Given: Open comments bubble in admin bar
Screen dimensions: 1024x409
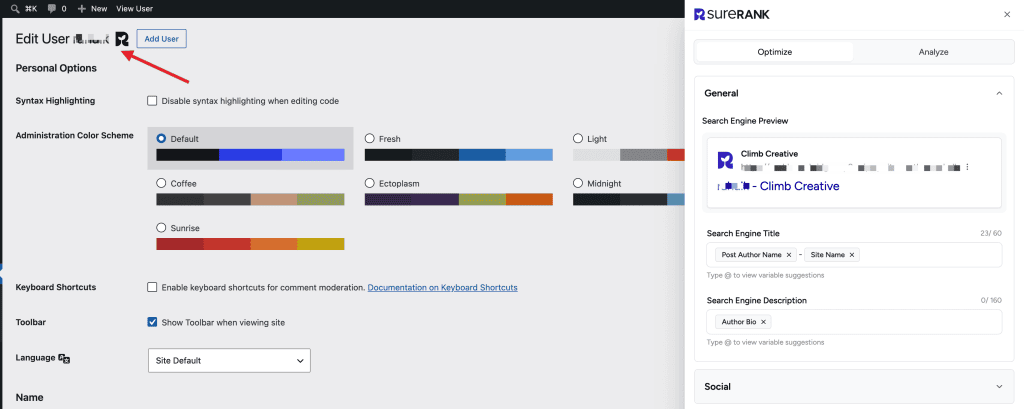Looking at the screenshot, I should pos(50,9).
